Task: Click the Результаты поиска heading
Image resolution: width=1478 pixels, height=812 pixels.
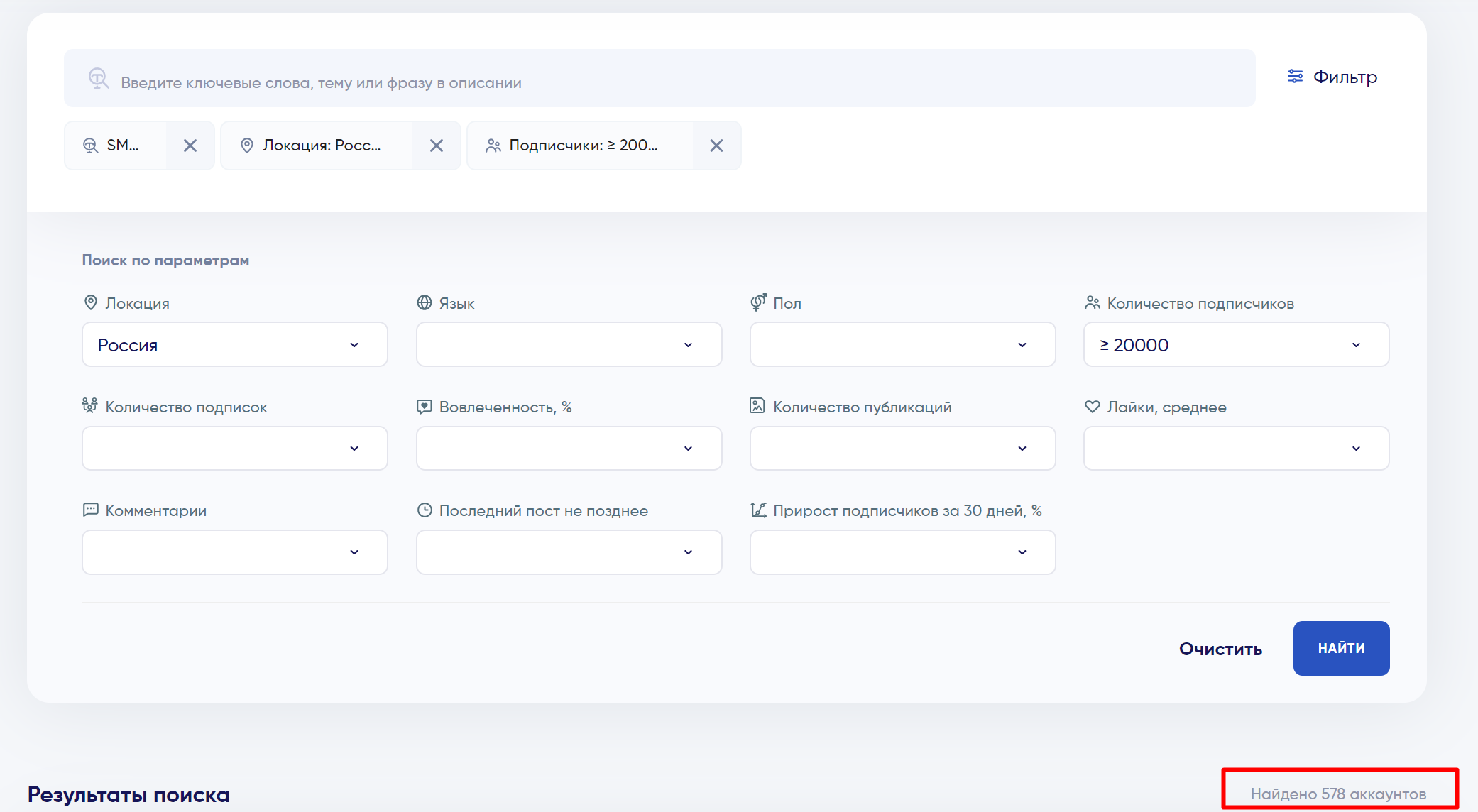Action: 128,794
